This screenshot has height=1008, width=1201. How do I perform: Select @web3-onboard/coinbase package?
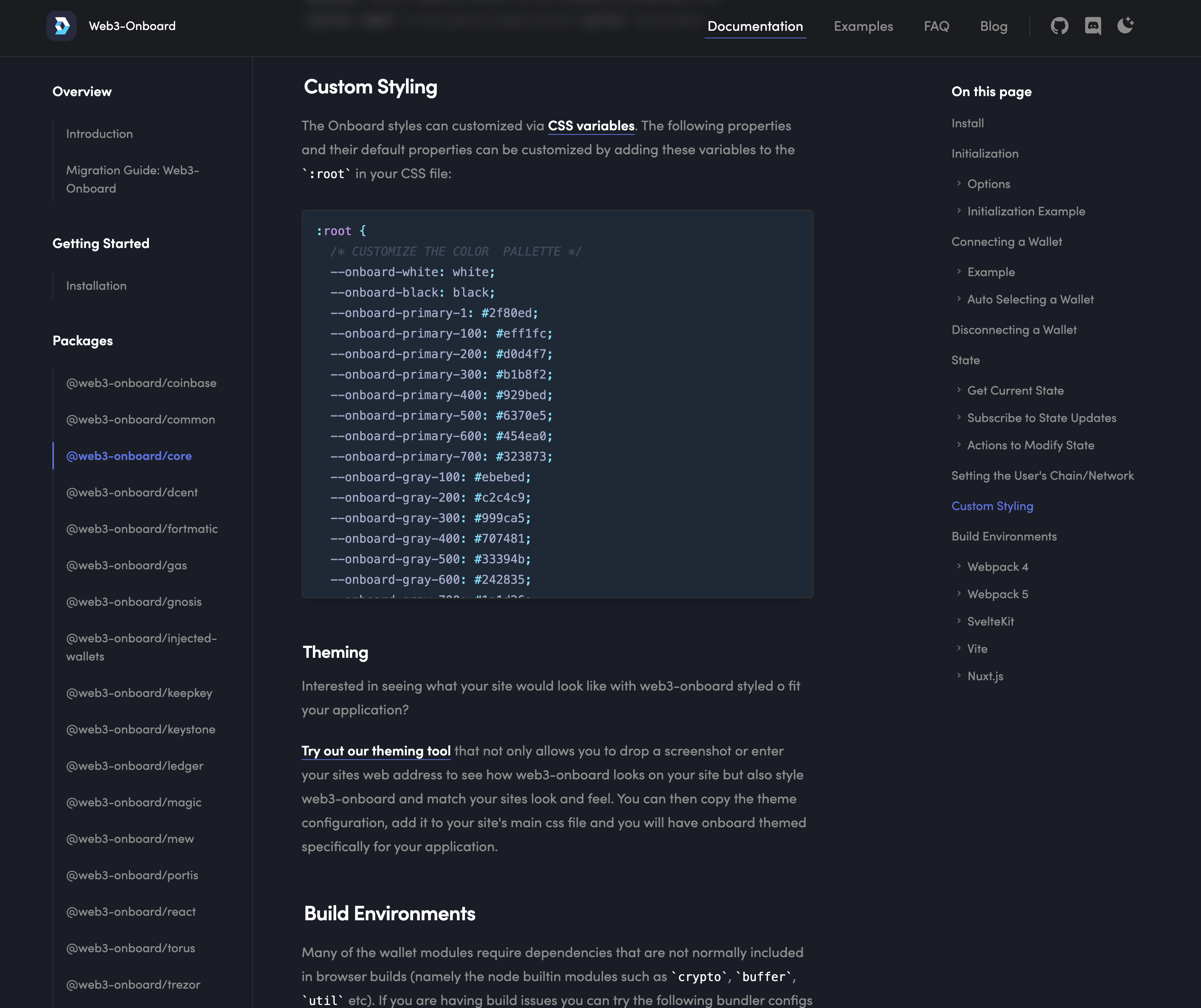pyautogui.click(x=141, y=383)
